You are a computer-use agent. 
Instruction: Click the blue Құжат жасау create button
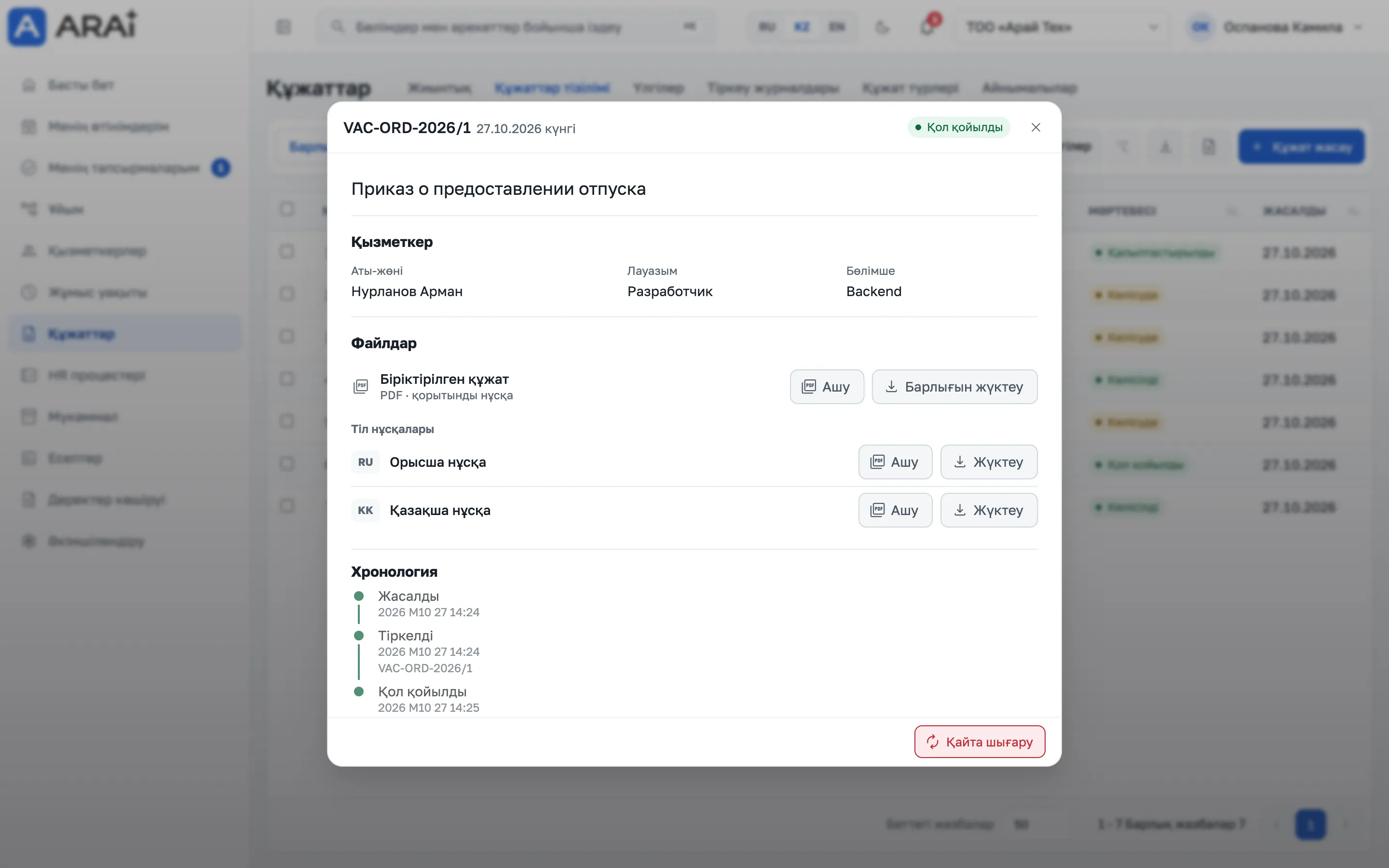point(1301,147)
